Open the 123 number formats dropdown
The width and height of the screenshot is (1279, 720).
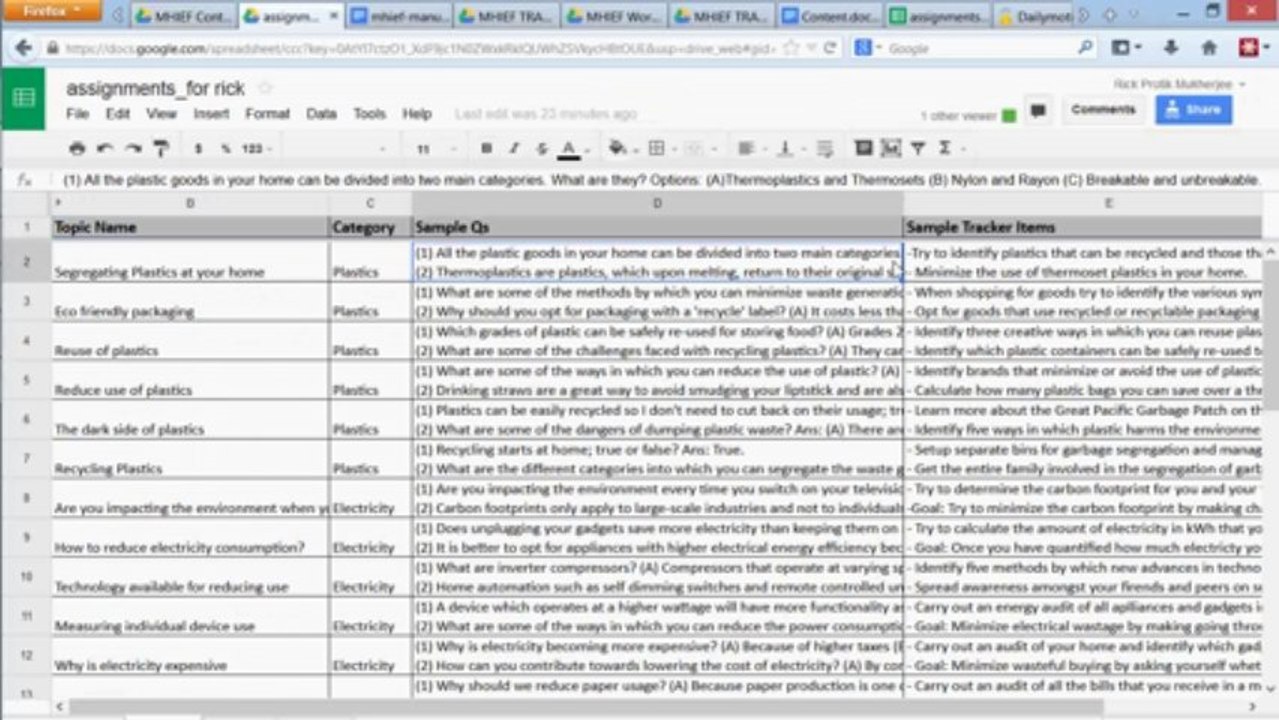256,148
